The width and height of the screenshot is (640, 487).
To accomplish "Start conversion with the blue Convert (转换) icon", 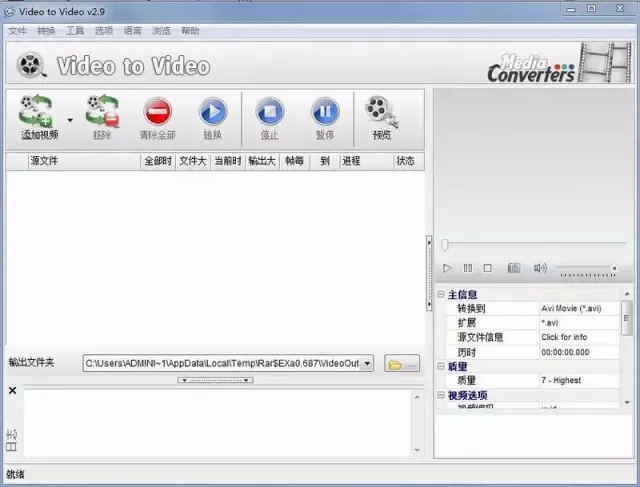I will coord(213,111).
